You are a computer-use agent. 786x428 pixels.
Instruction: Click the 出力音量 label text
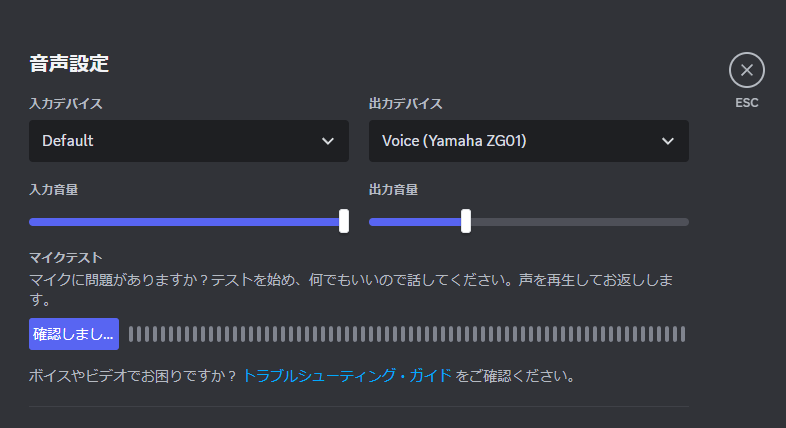pos(393,189)
